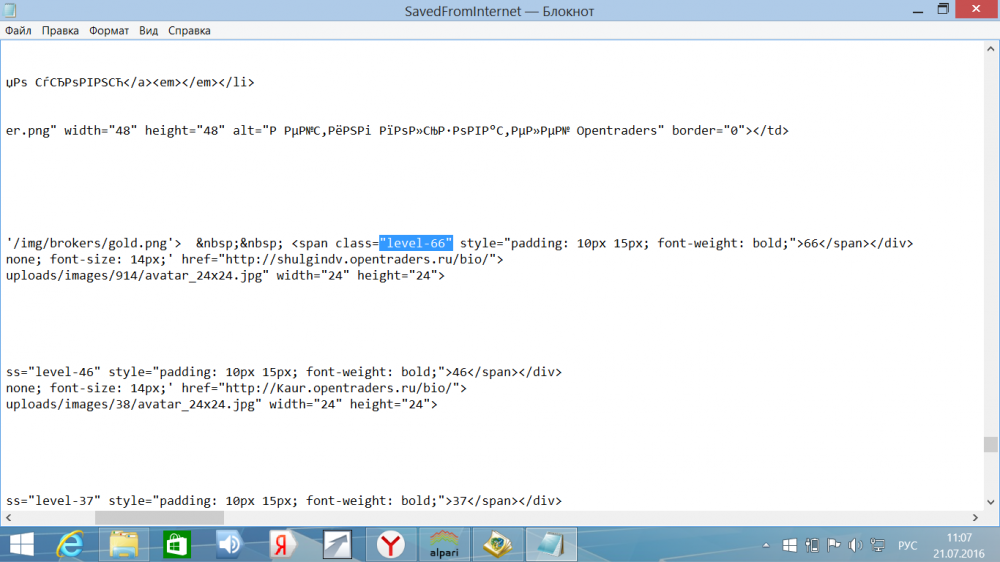Click the Notepad icon in the title bar

pos(10,10)
